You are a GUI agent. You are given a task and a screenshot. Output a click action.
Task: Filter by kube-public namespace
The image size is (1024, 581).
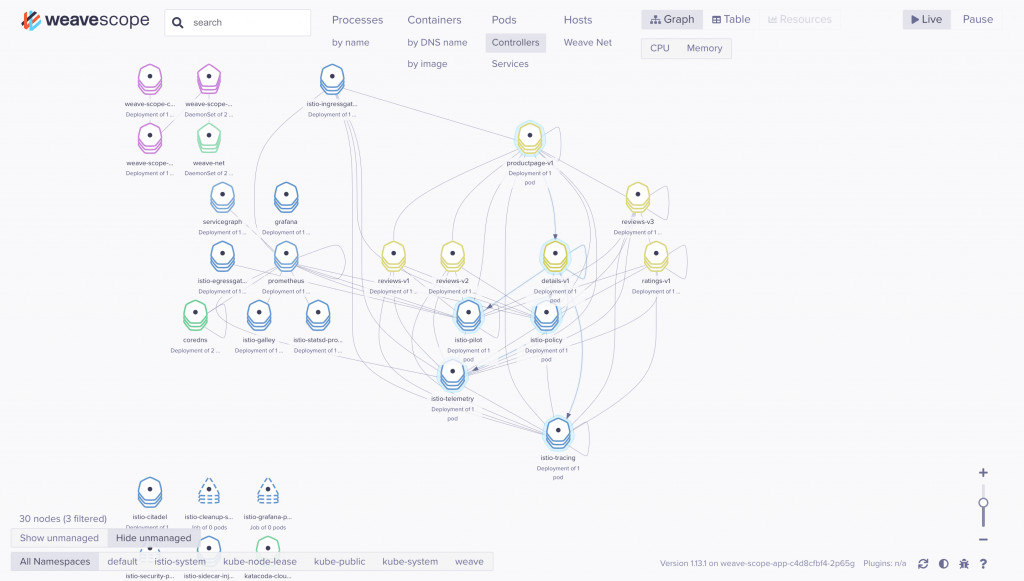(x=340, y=561)
